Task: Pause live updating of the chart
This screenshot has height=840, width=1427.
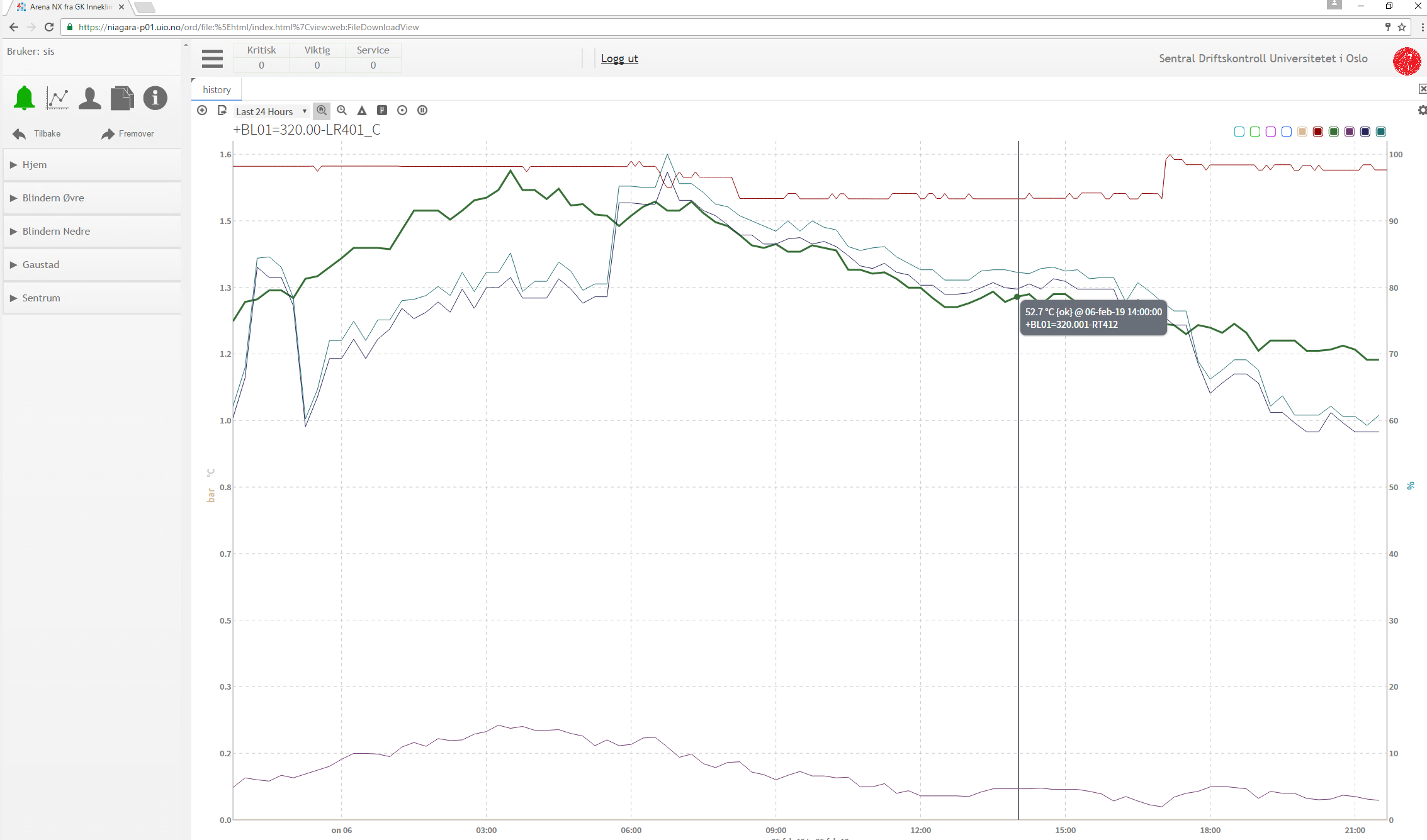Action: click(422, 111)
